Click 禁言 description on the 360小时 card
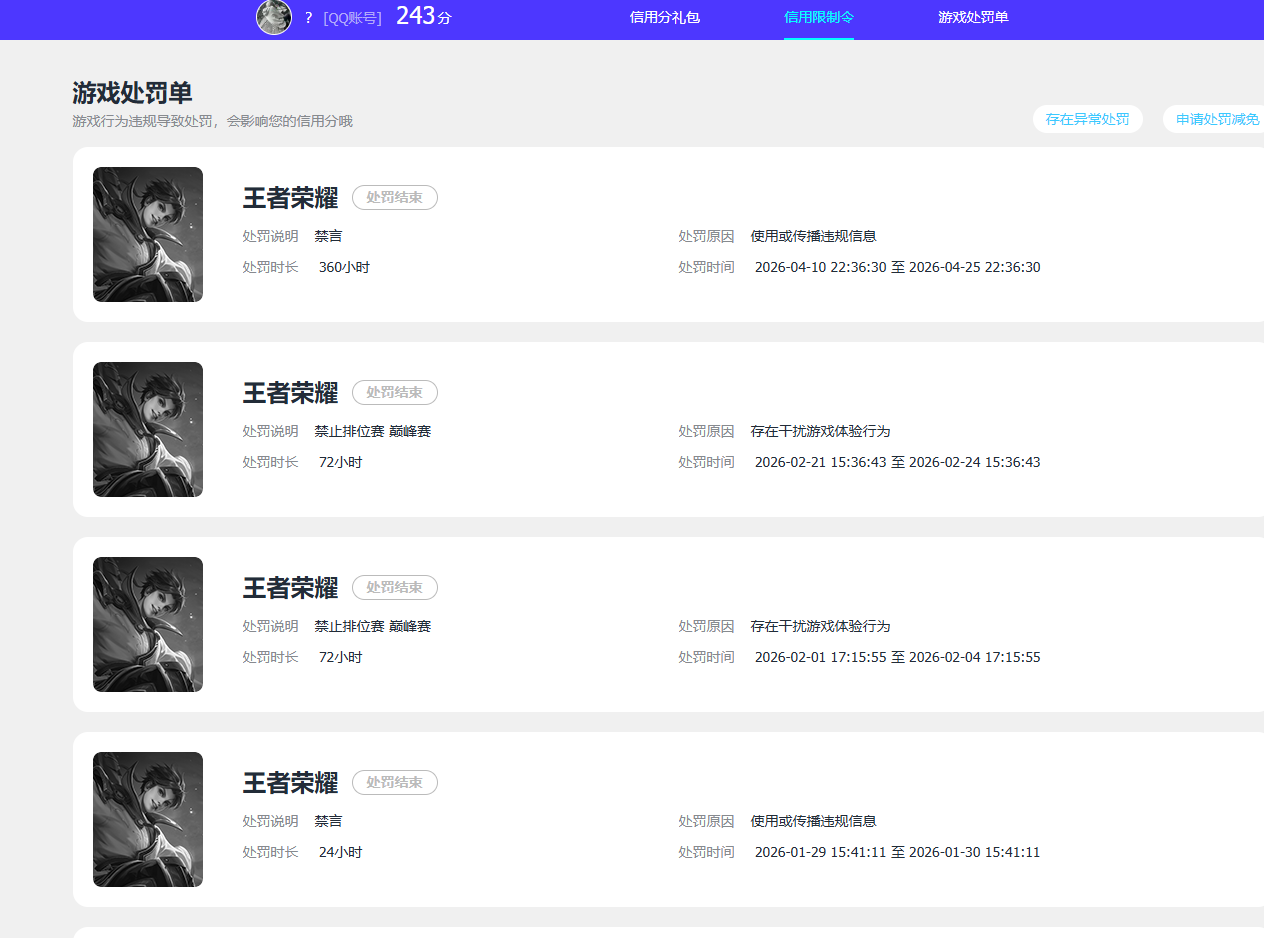 [328, 237]
